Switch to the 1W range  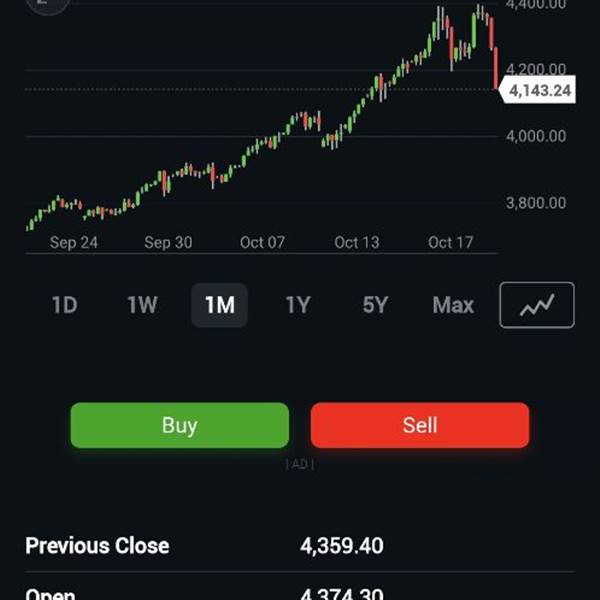tap(142, 305)
